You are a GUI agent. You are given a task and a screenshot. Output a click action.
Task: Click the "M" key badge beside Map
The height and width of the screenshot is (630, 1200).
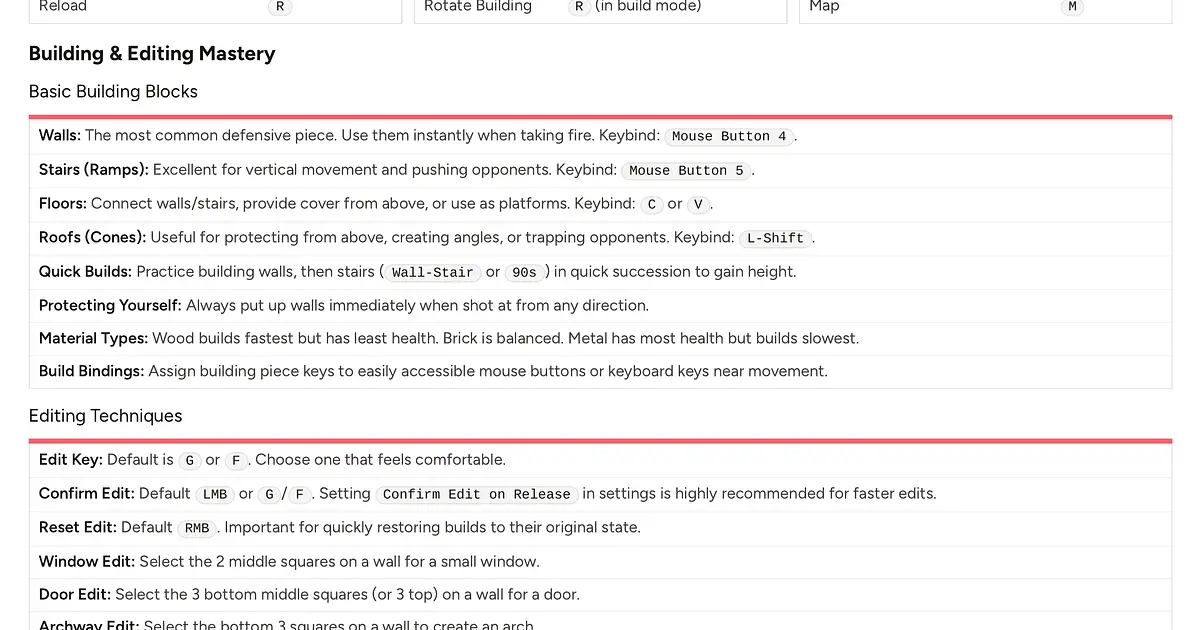[x=1072, y=6]
